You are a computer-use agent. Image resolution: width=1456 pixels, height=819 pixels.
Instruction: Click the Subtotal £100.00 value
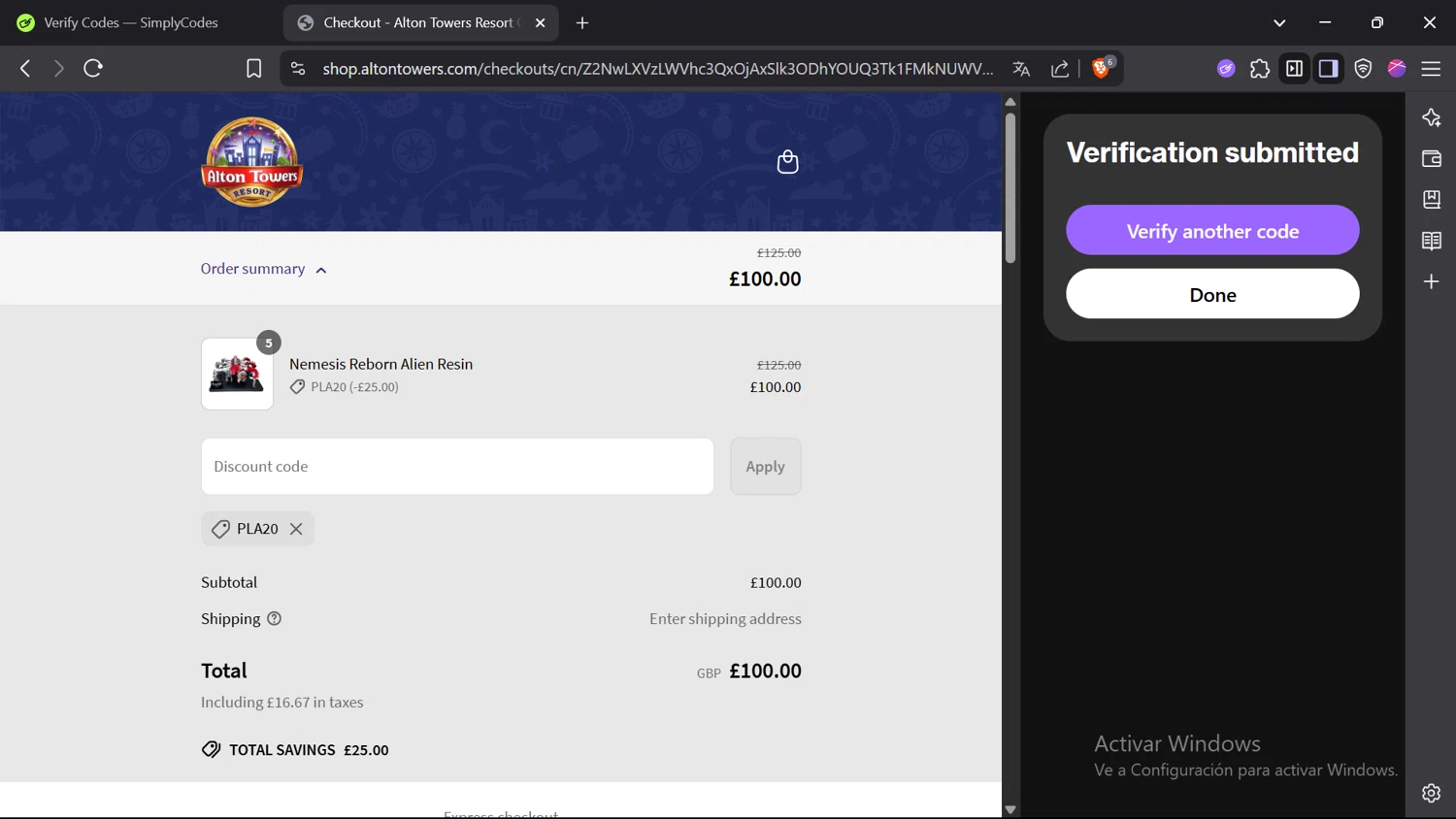(x=776, y=583)
